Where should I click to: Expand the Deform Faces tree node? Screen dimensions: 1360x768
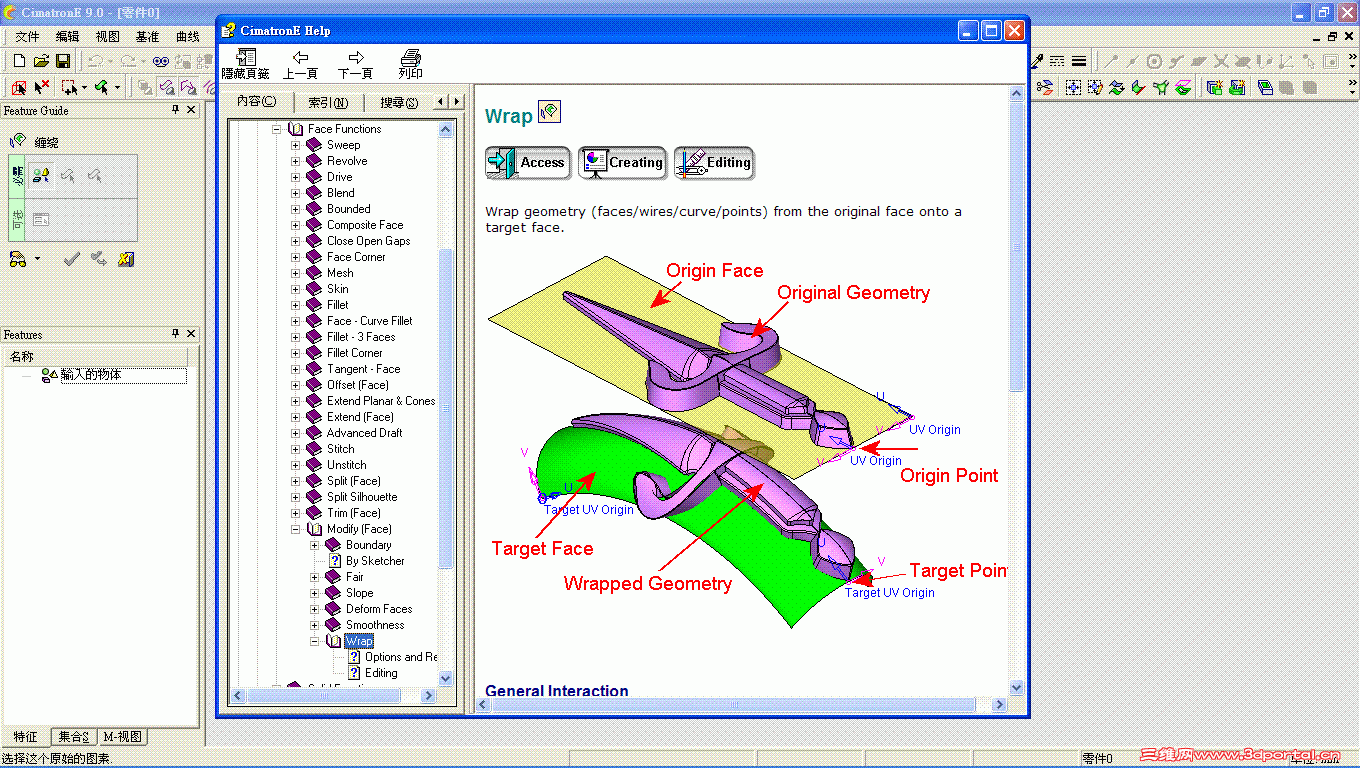[x=315, y=609]
